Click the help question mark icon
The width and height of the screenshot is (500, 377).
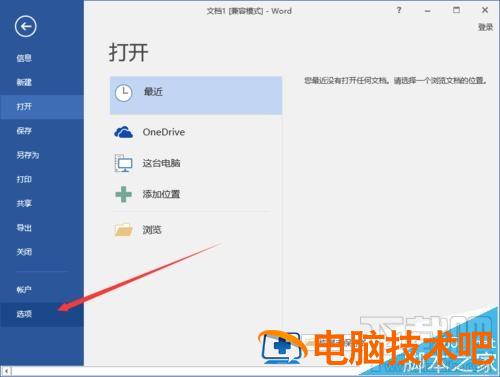coord(399,10)
